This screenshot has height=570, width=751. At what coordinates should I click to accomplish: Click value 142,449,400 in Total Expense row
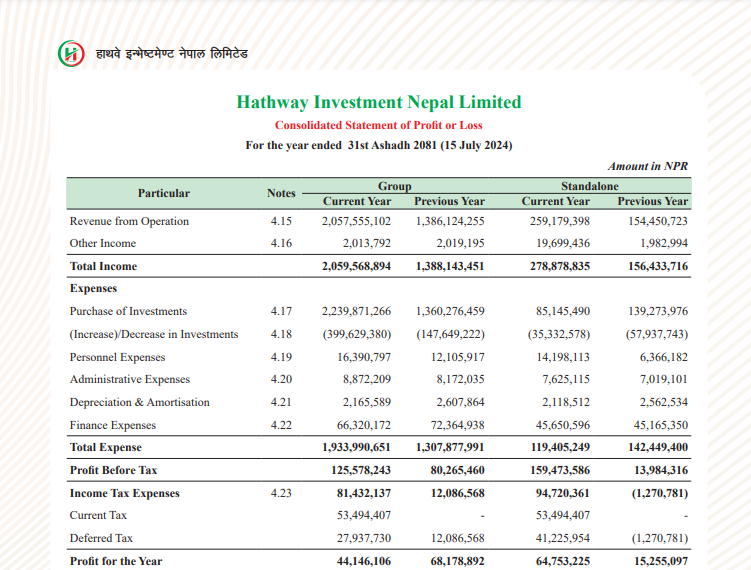(x=658, y=447)
